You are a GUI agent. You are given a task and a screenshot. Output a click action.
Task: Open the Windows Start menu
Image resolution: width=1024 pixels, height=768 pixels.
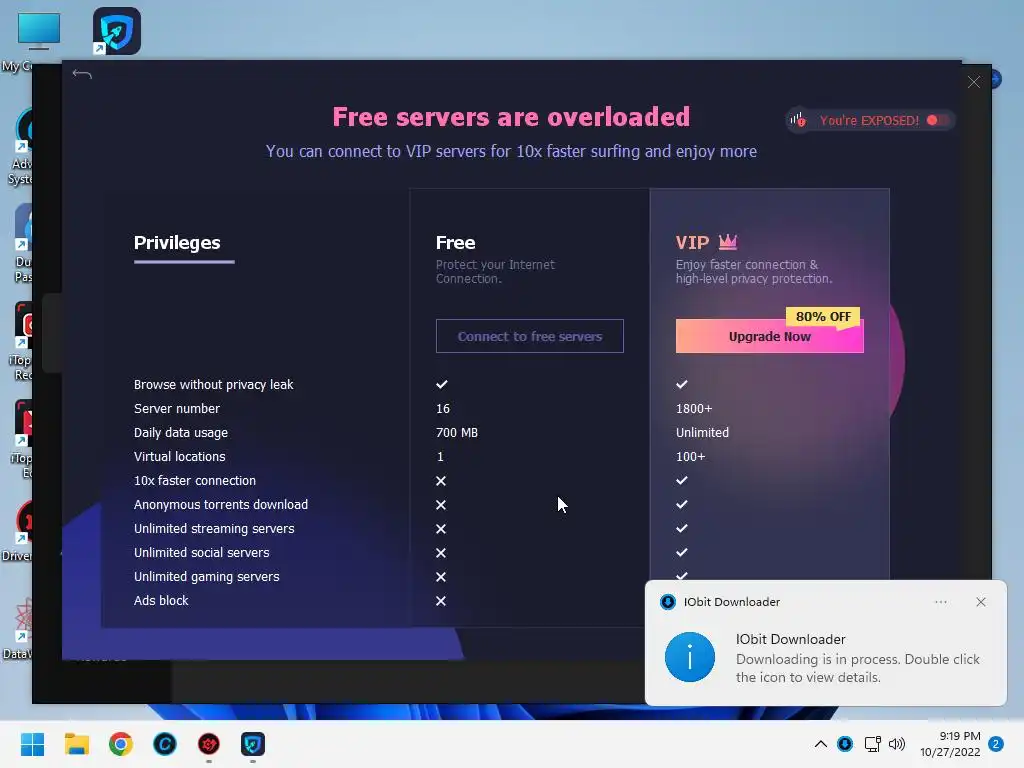(x=32, y=744)
